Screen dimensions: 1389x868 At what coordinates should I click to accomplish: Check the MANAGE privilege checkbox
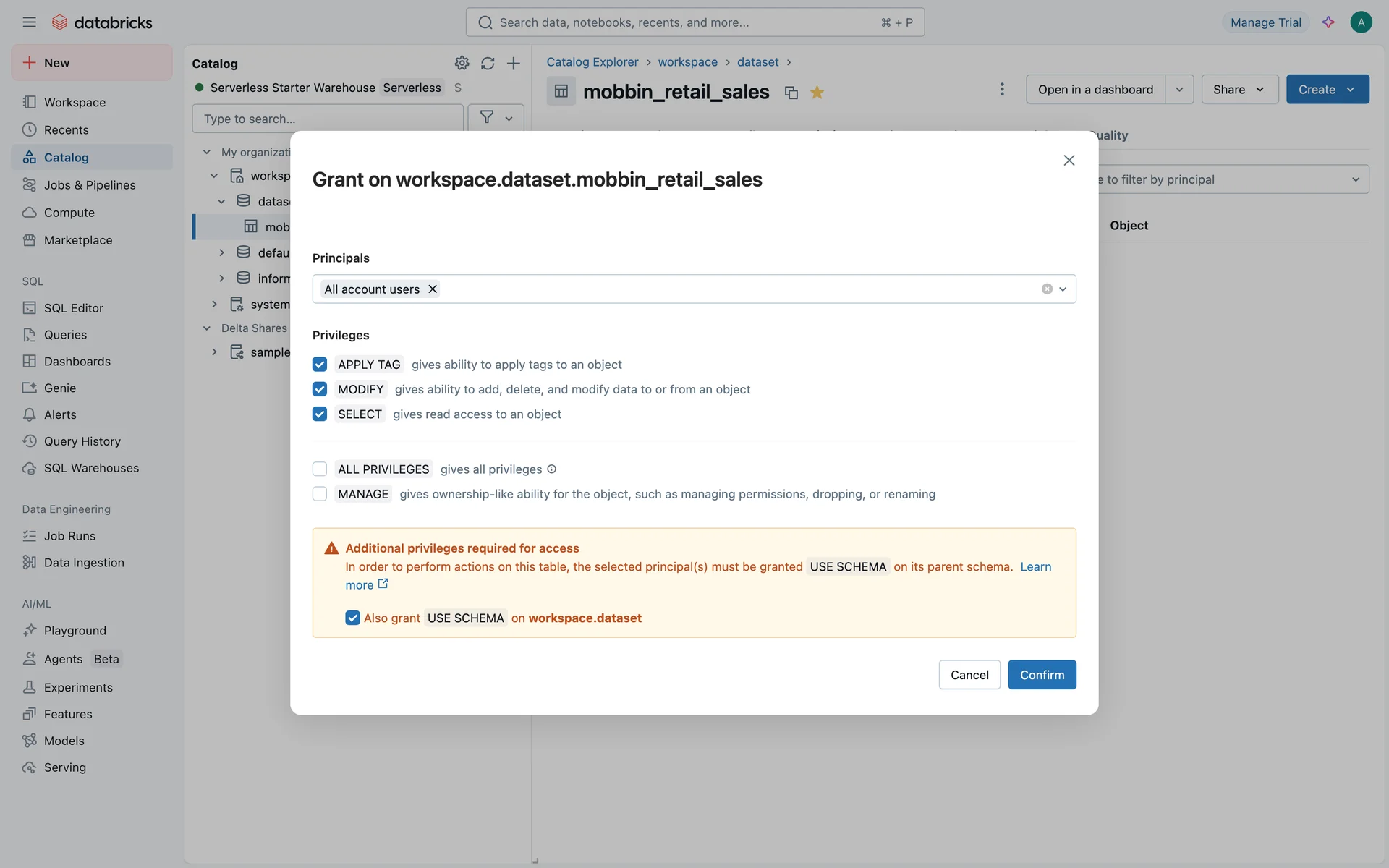pyautogui.click(x=320, y=494)
